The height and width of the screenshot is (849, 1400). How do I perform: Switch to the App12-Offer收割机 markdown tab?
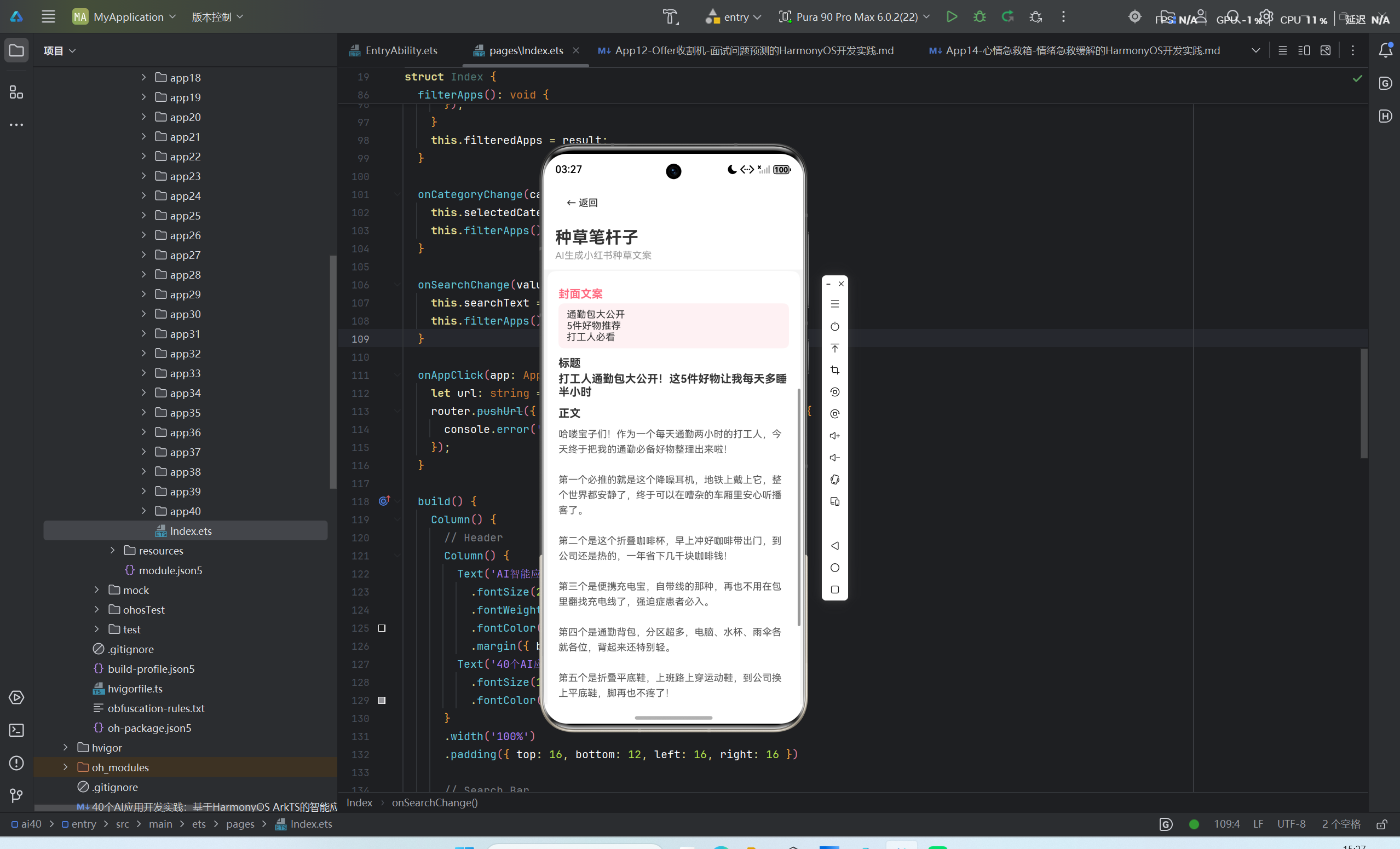tap(746, 50)
